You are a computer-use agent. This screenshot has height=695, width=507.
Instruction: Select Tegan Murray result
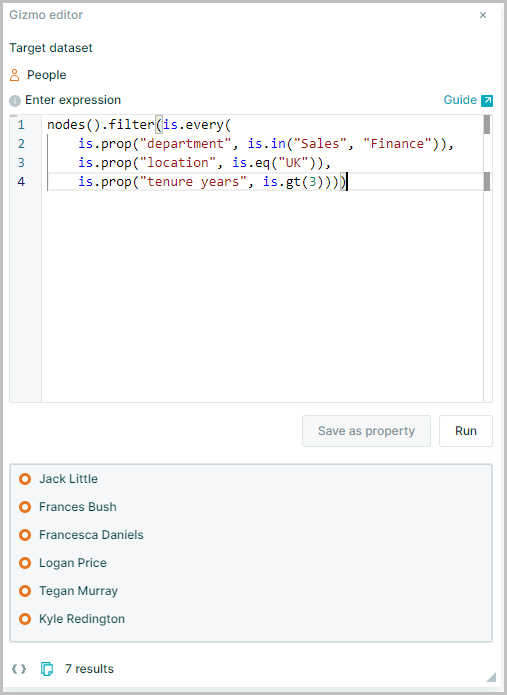pos(78,591)
